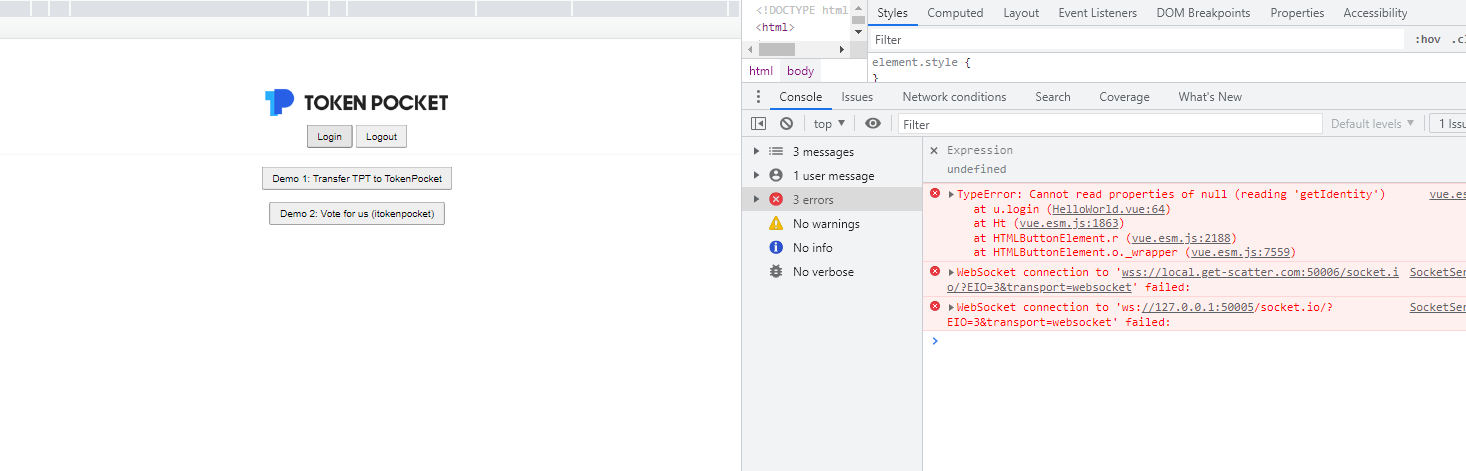Switch to the Properties tab
Image resolution: width=1466 pixels, height=471 pixels.
click(x=1297, y=13)
